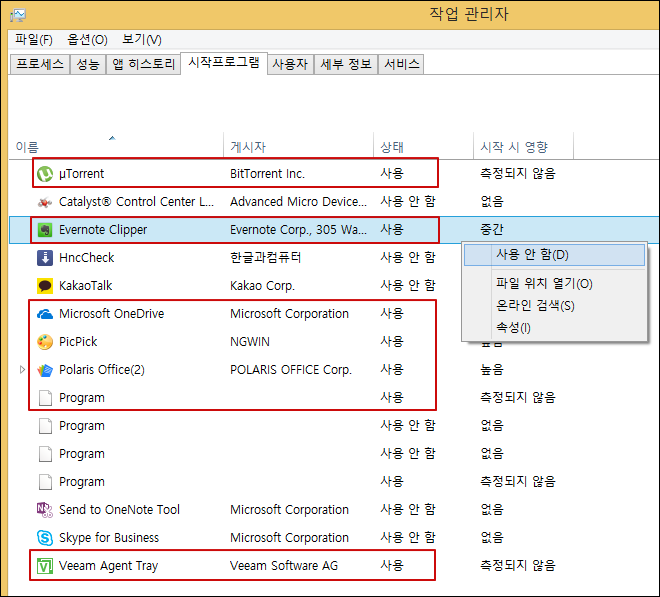Screen dimensions: 660x597
Task: Switch to the 사용자 tab
Action: click(290, 64)
